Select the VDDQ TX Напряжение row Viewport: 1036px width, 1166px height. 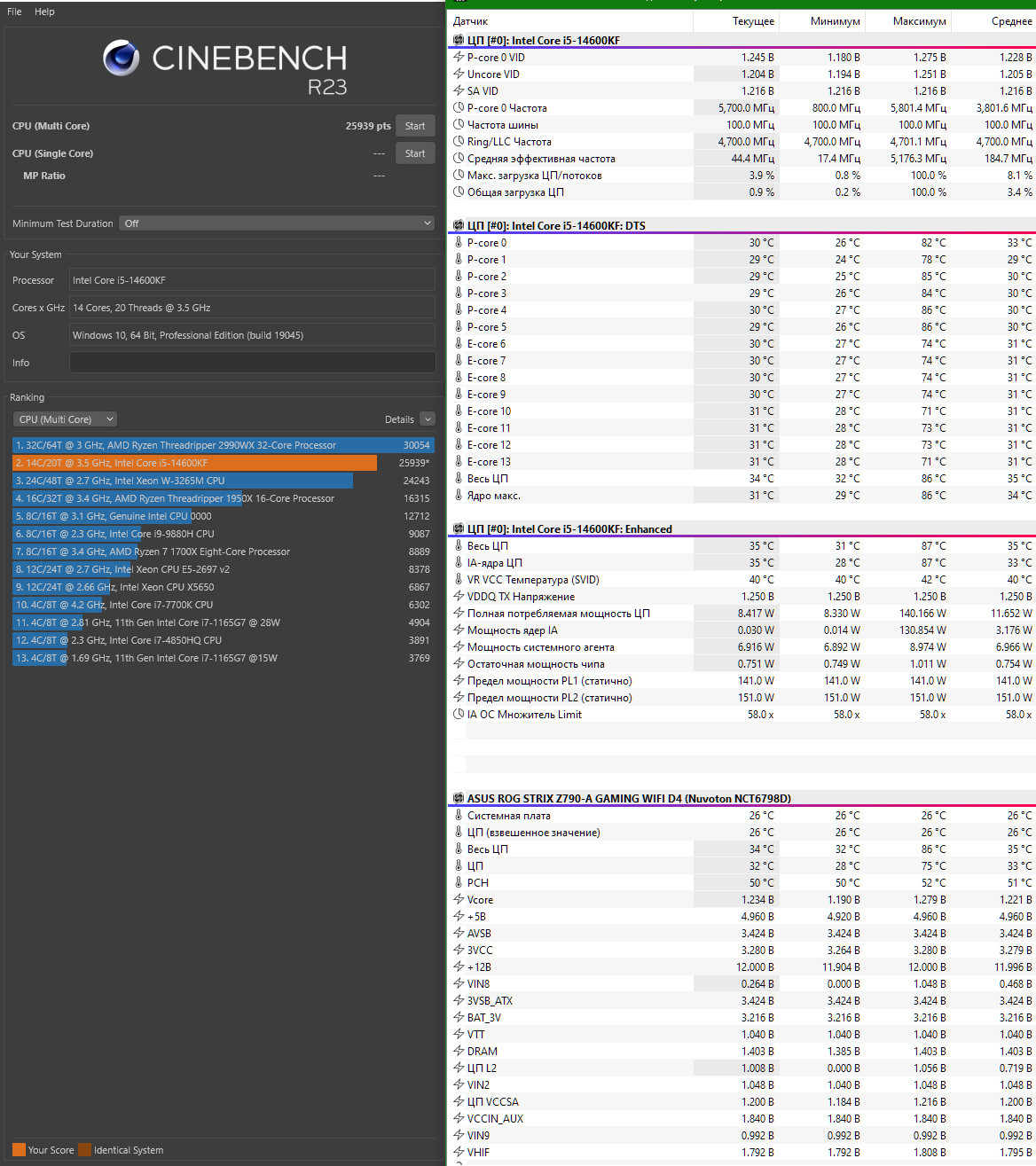[742, 596]
